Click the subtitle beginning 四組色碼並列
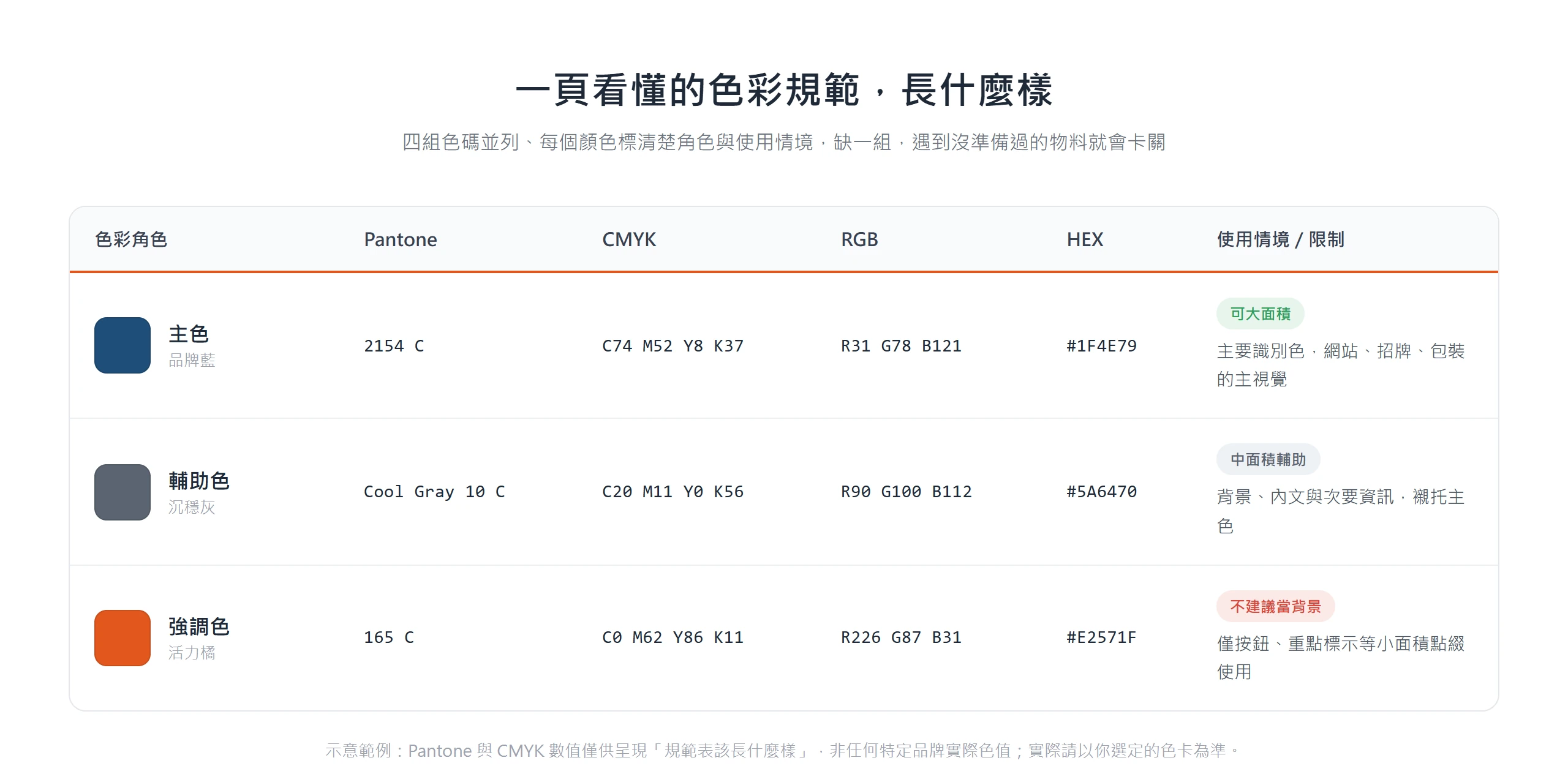Screen dimensions: 1568x774 click(x=784, y=142)
